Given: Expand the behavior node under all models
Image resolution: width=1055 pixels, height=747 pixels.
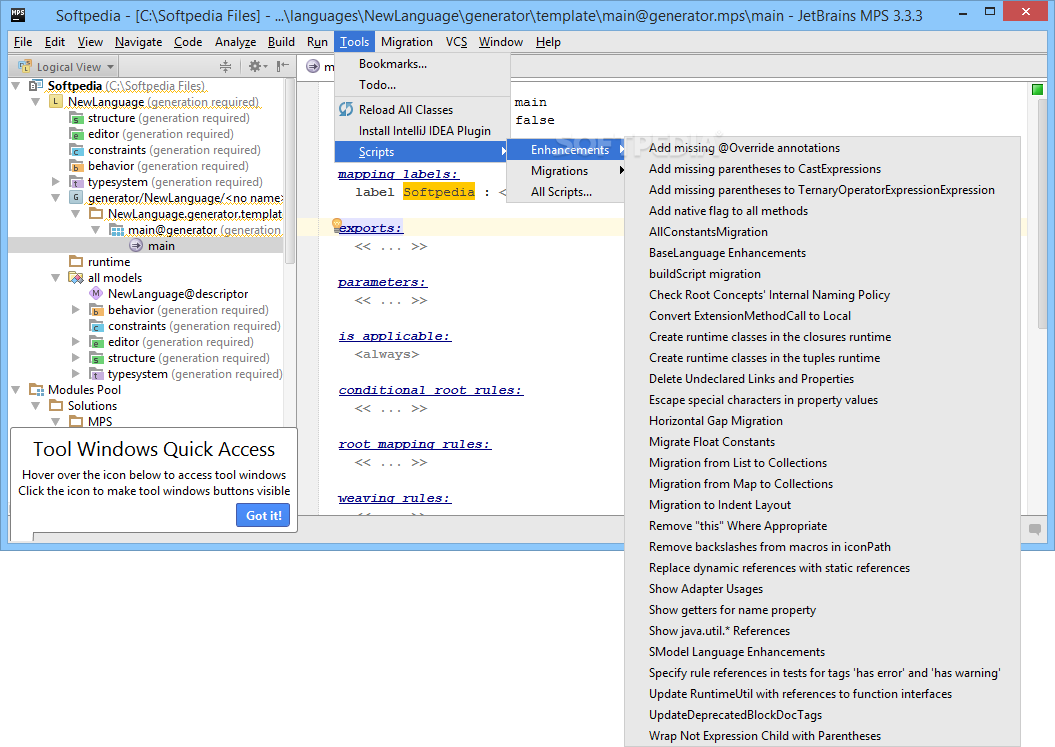Looking at the screenshot, I should [x=76, y=310].
